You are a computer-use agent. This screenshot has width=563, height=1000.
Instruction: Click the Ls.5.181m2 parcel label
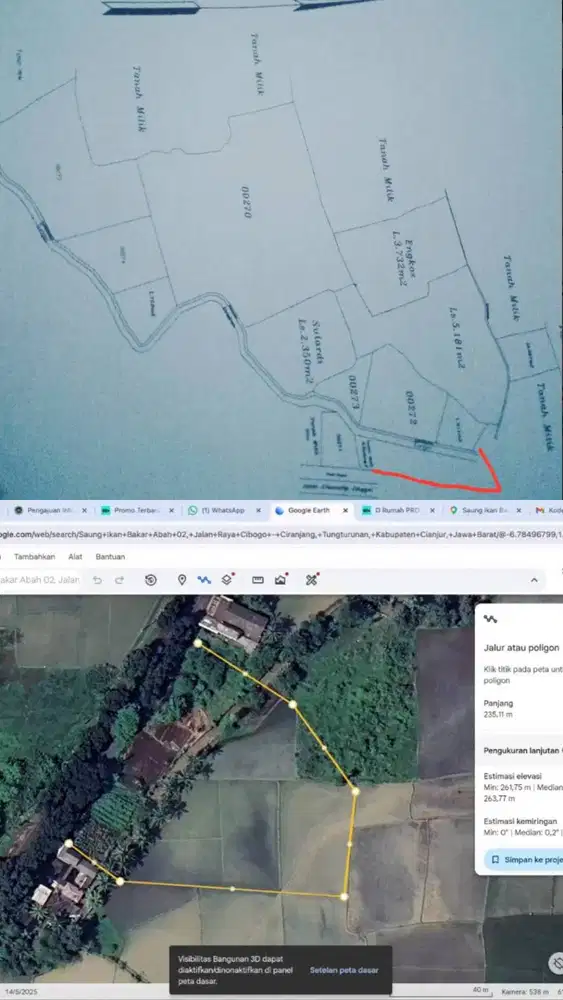458,338
